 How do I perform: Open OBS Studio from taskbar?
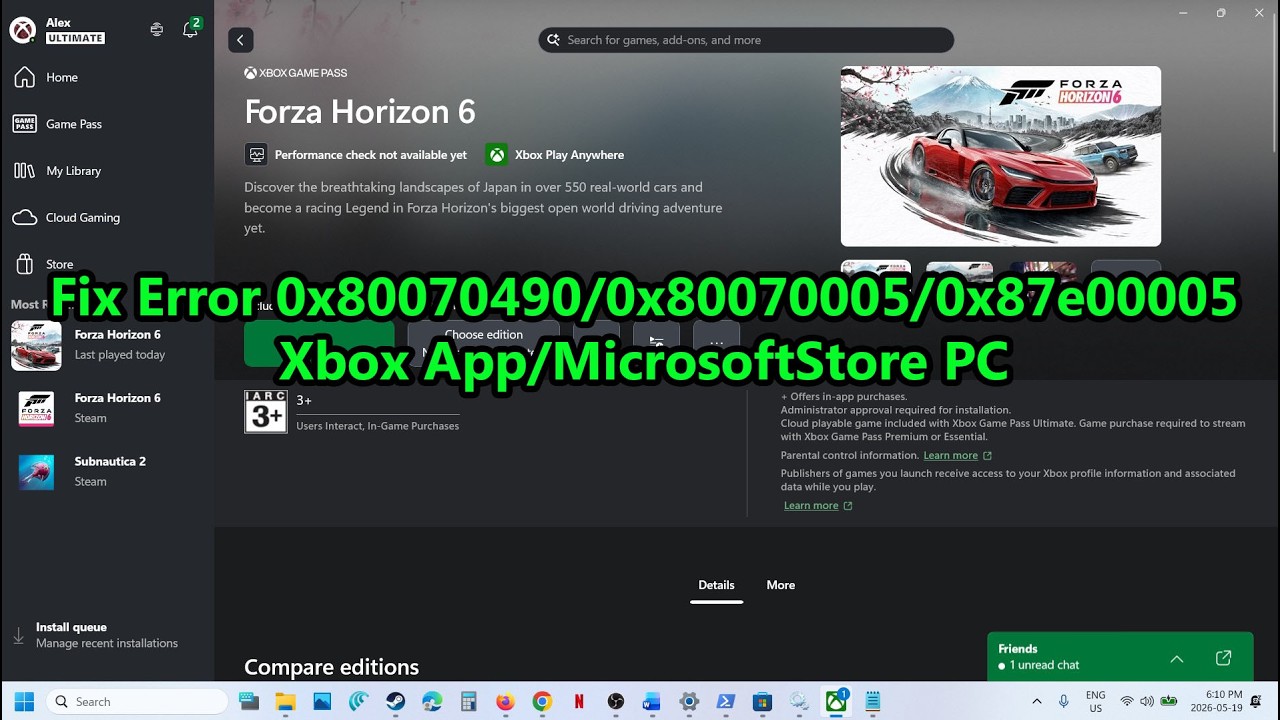[616, 702]
